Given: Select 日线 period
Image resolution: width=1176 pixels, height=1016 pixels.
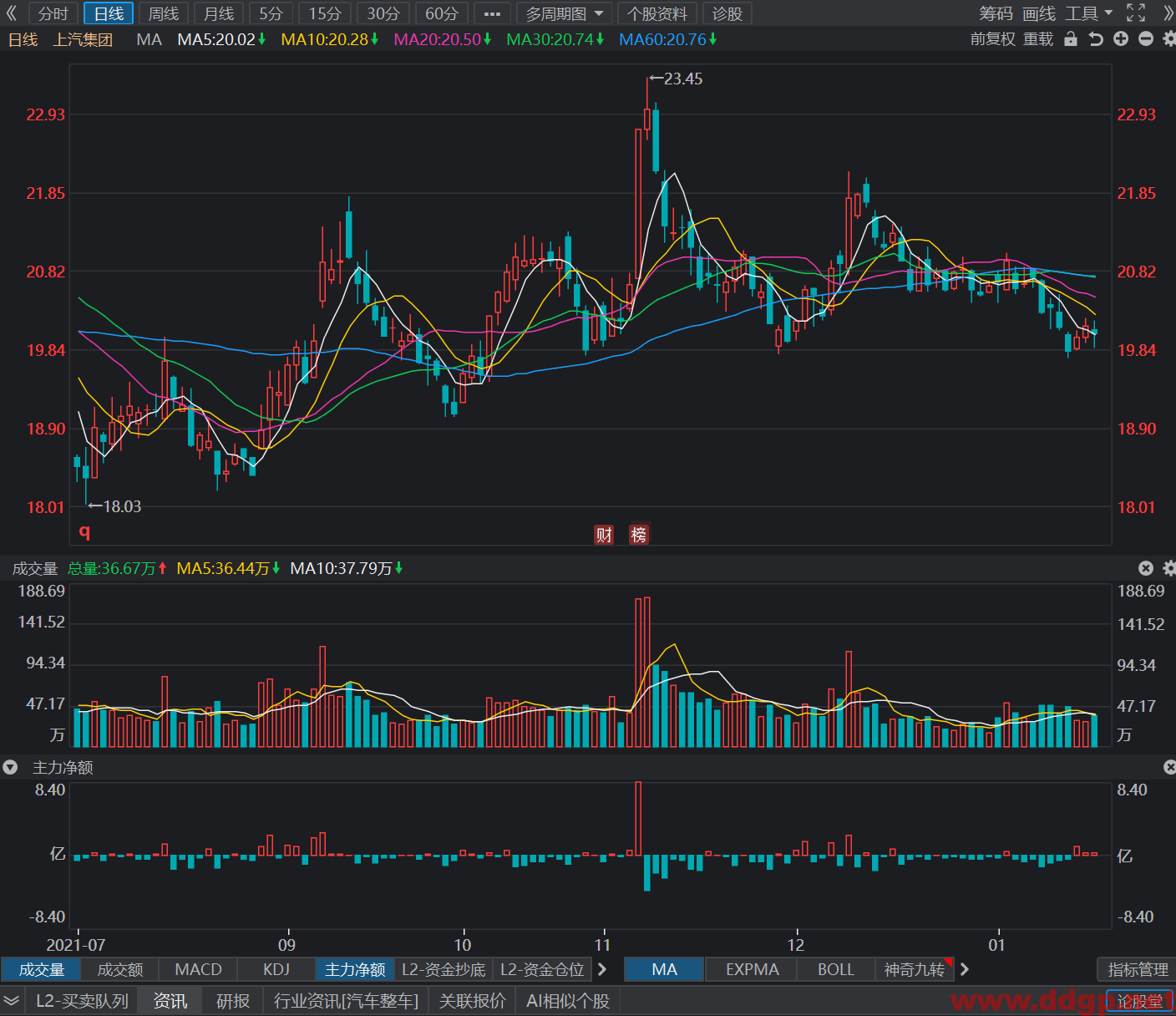Looking at the screenshot, I should tap(109, 14).
